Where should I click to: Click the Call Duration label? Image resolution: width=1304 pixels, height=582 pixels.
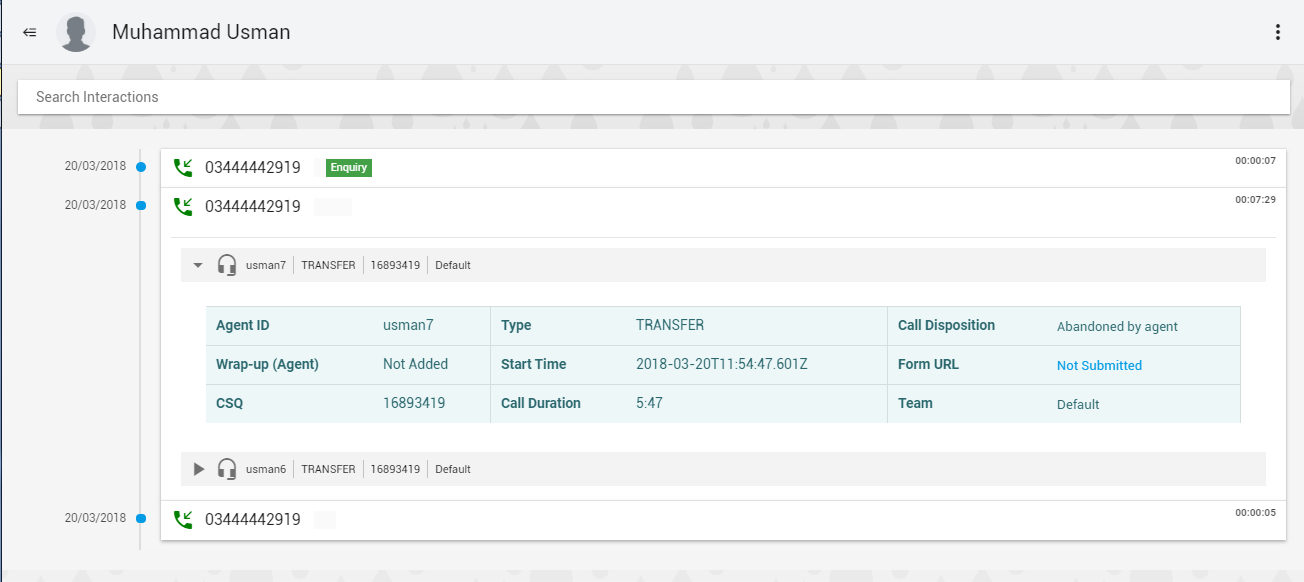pos(541,404)
